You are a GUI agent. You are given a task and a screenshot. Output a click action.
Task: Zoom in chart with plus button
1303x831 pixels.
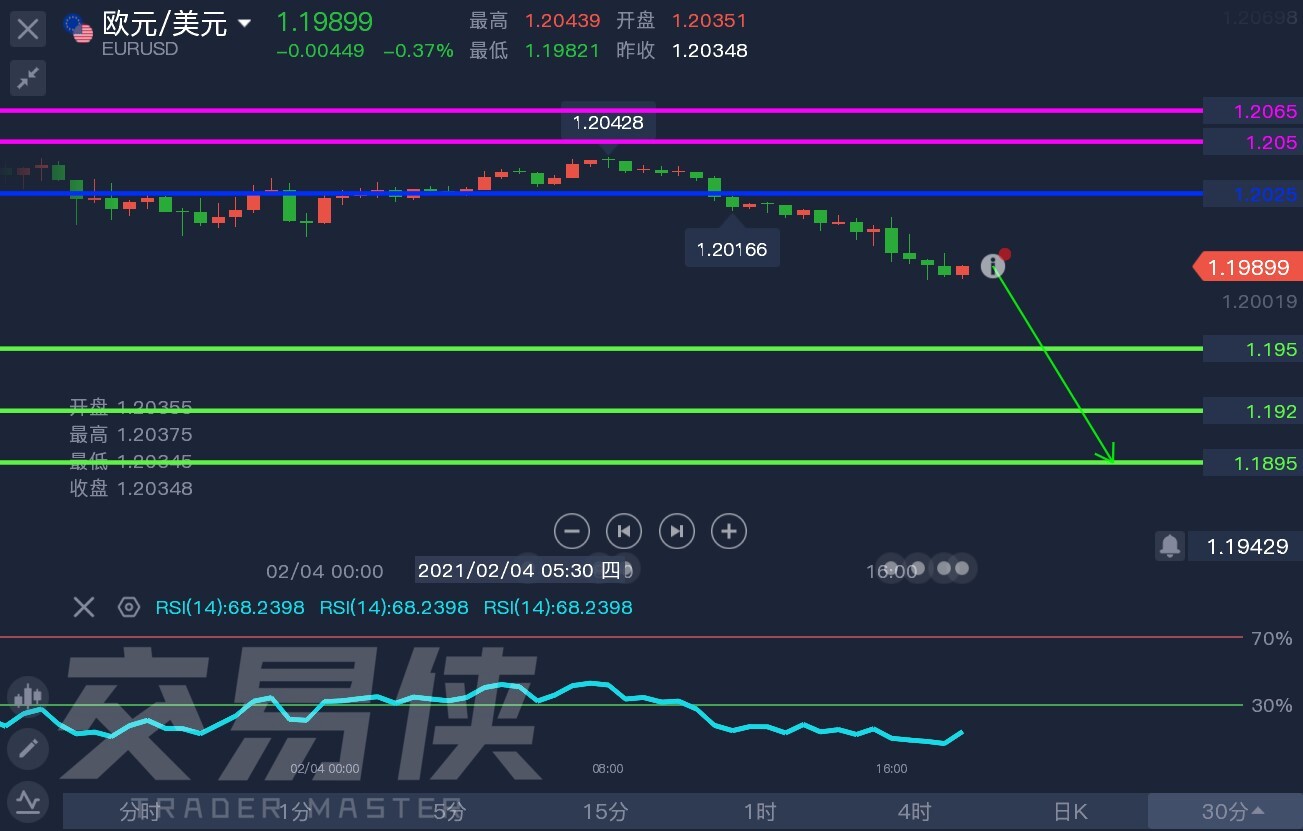pyautogui.click(x=729, y=531)
